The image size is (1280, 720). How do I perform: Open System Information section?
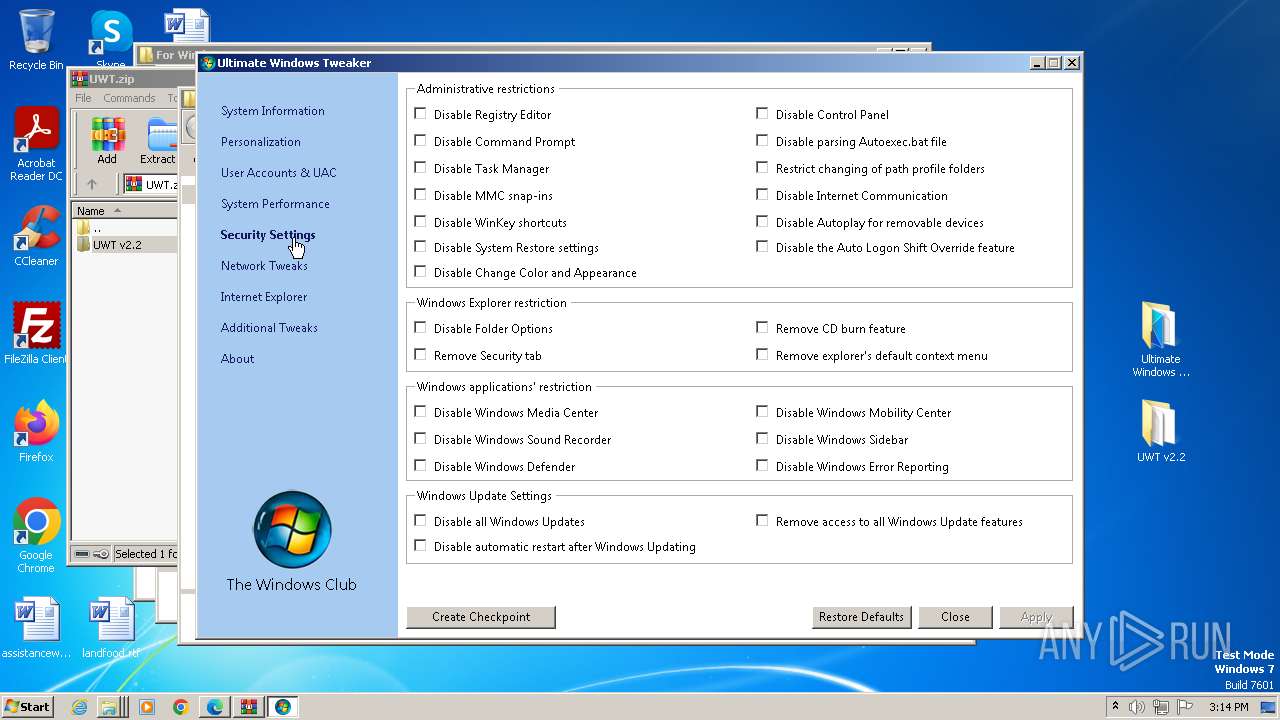[x=272, y=111]
